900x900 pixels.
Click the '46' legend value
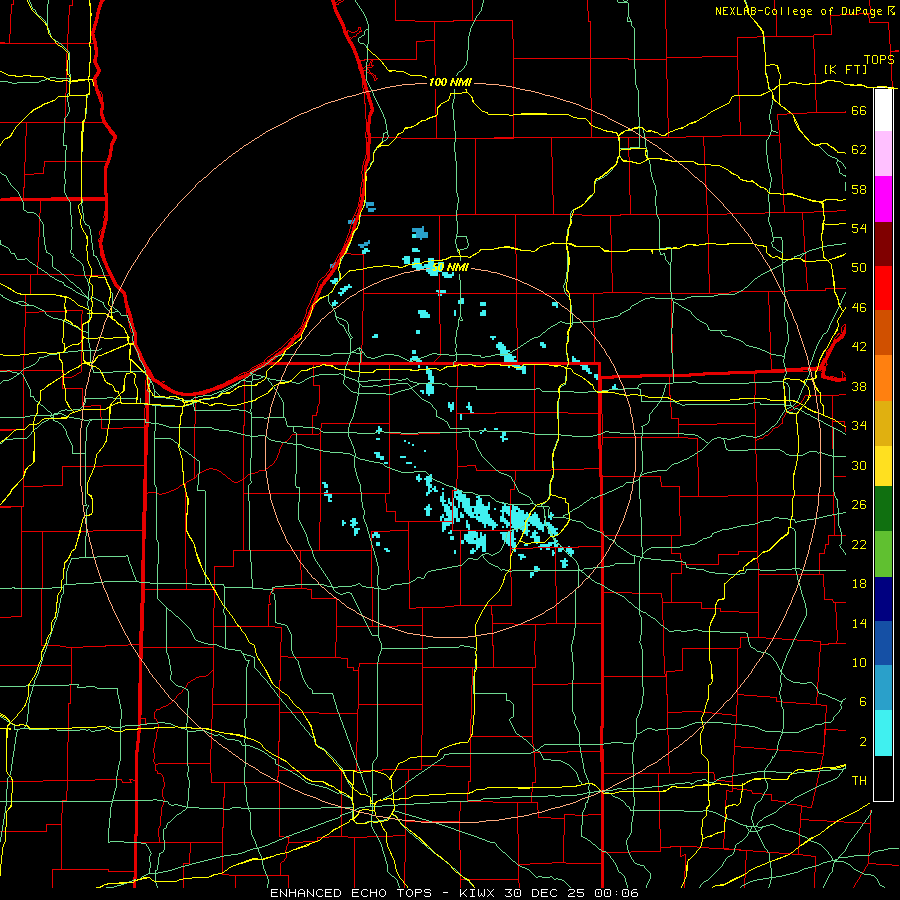[859, 308]
